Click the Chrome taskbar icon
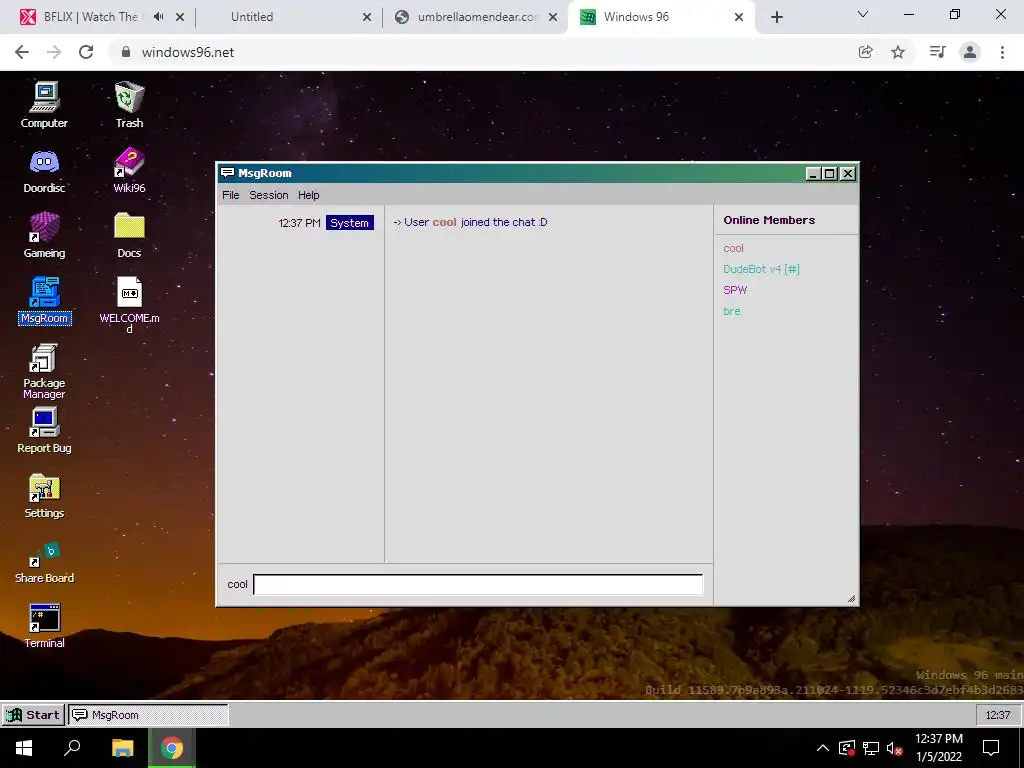This screenshot has height=768, width=1024. point(172,748)
